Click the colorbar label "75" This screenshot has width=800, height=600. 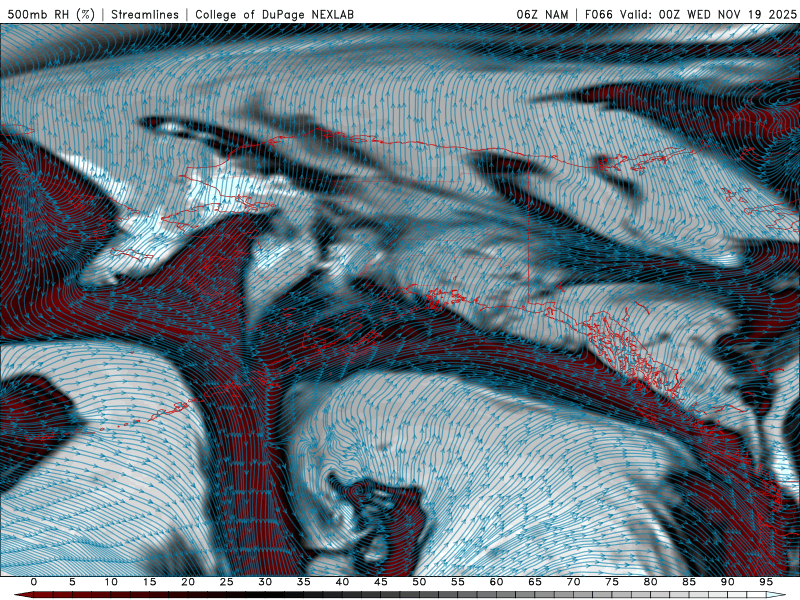point(612,582)
